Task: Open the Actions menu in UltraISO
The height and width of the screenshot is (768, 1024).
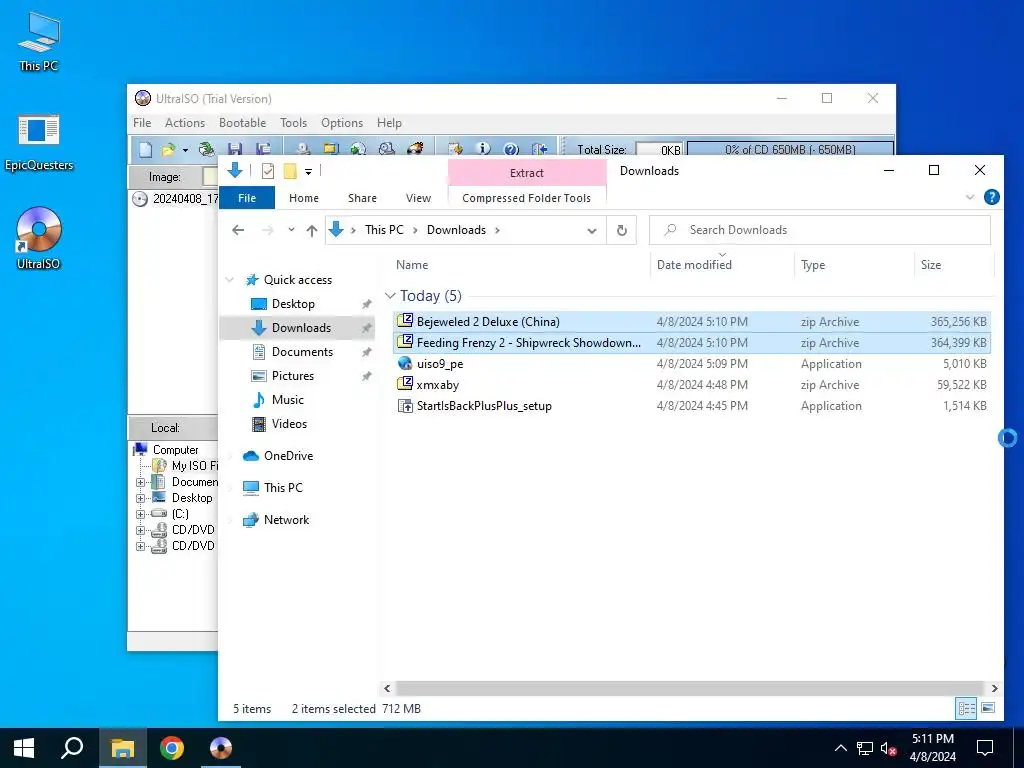Action: tap(185, 123)
